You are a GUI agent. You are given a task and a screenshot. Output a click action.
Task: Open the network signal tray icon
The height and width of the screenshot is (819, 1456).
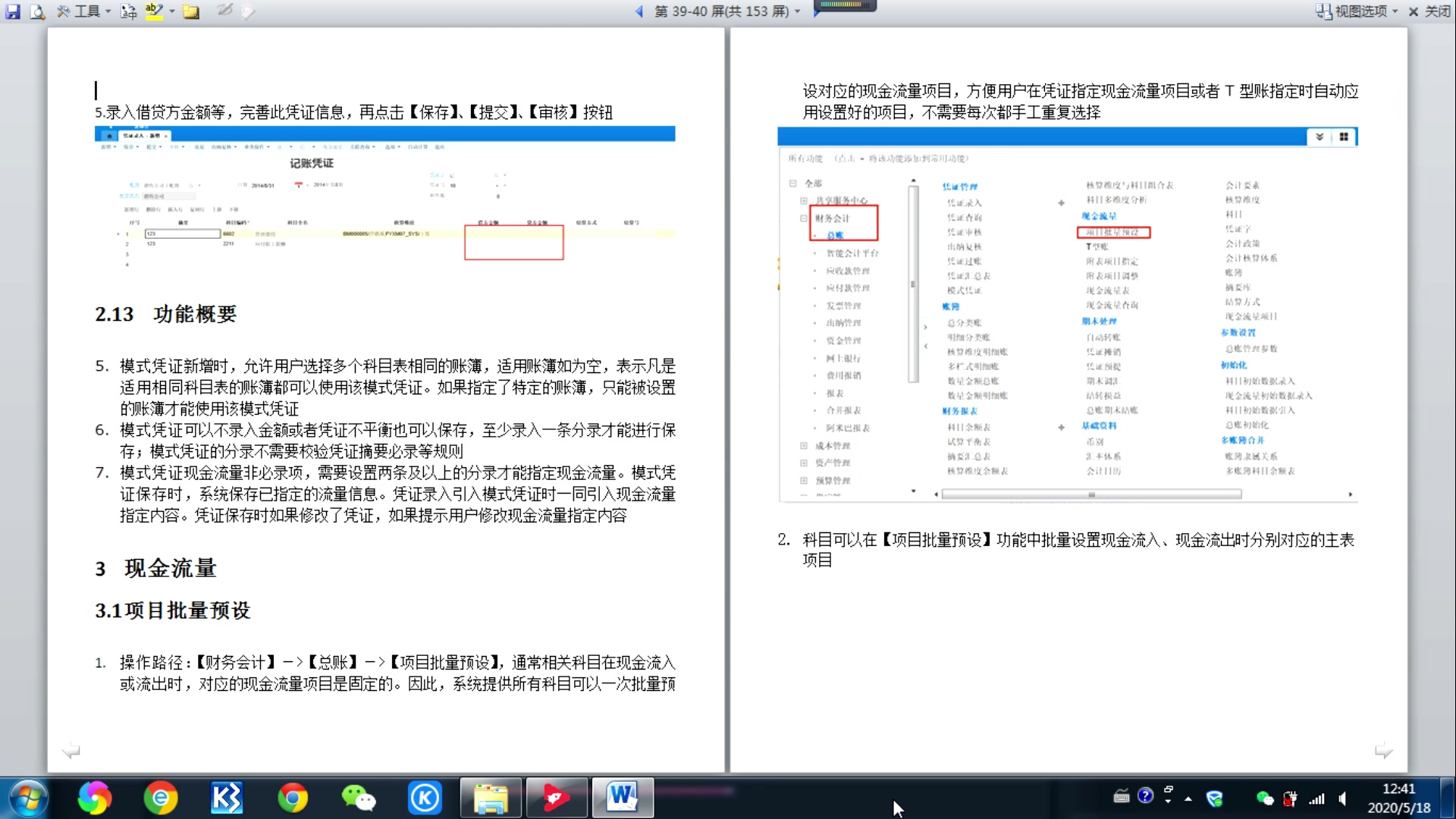1316,799
